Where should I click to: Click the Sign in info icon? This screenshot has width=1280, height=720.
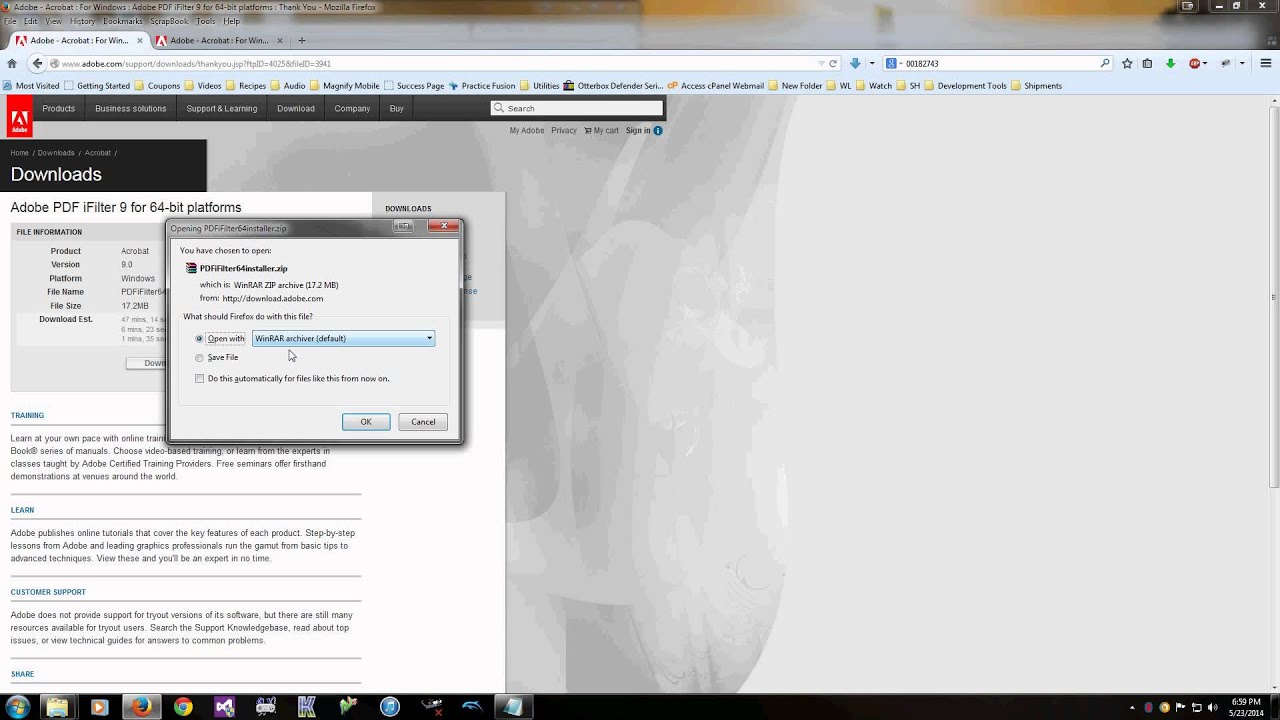tap(658, 130)
